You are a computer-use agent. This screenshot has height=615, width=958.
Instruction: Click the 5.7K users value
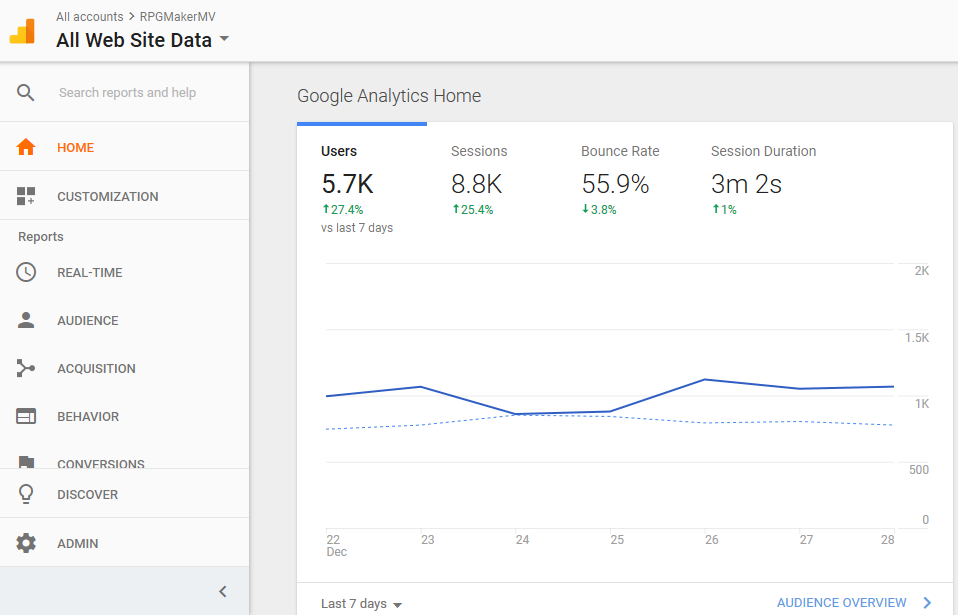[x=348, y=184]
